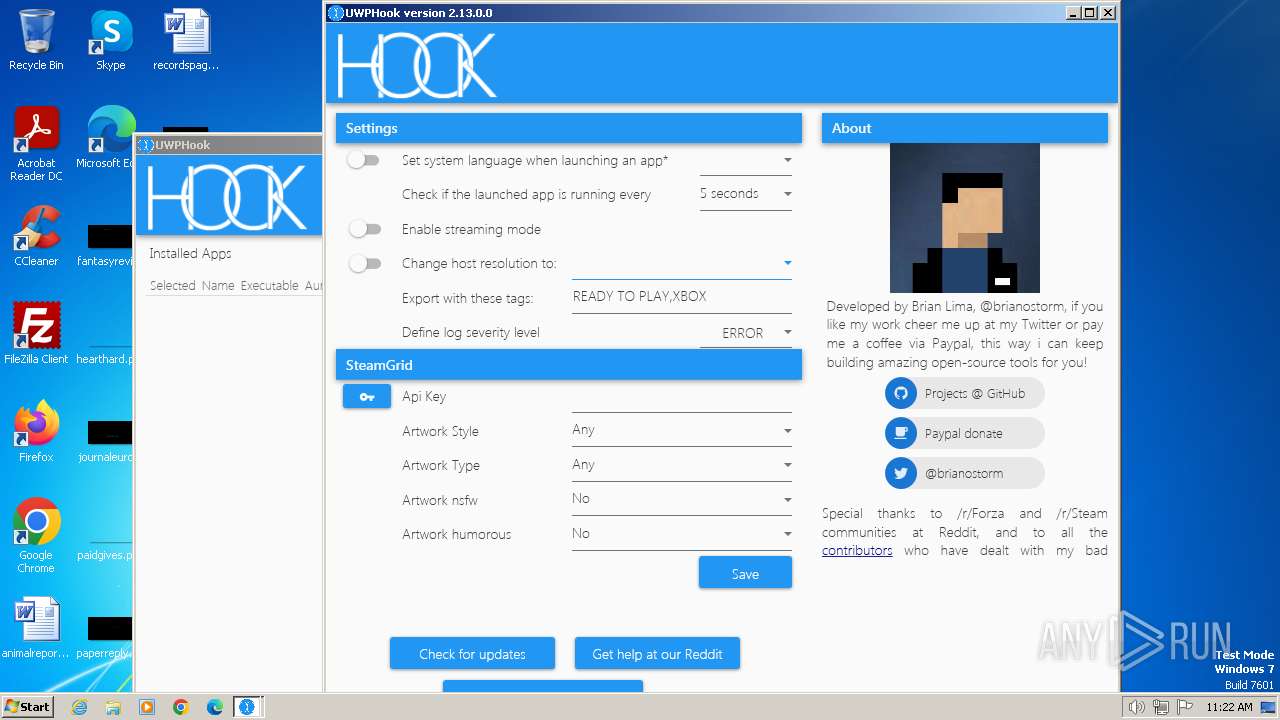
Task: Select the Skype desktop shortcut
Action: [110, 40]
